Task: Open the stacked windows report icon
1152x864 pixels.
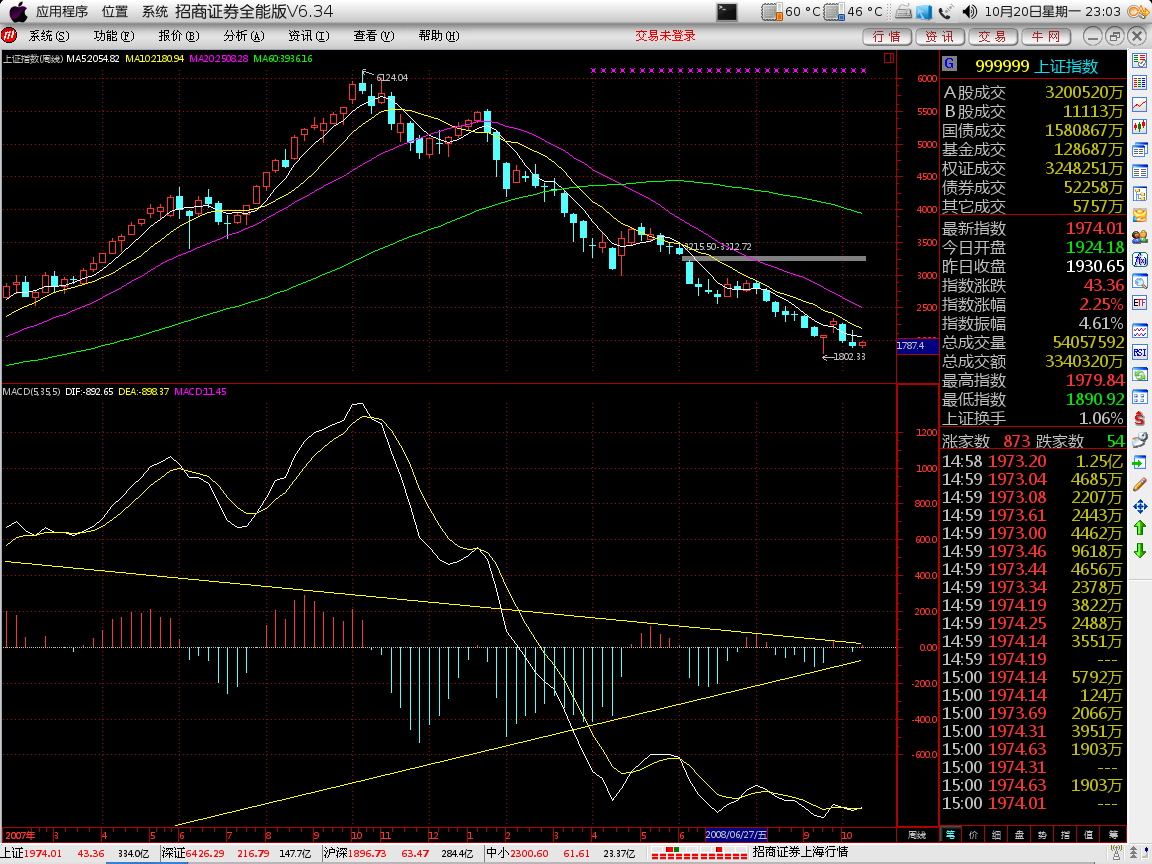Action: (1140, 150)
